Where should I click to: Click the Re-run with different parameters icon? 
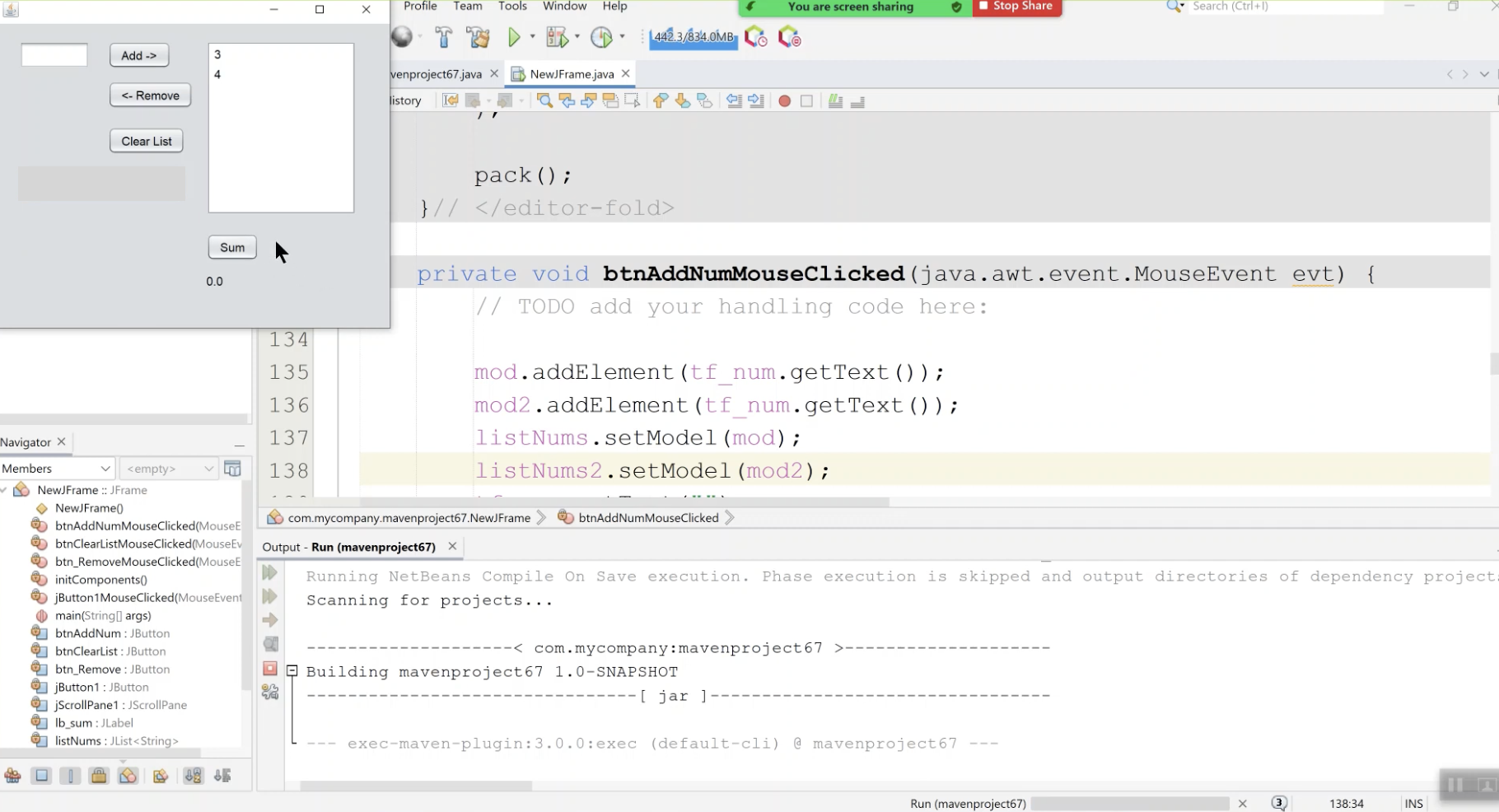[269, 596]
